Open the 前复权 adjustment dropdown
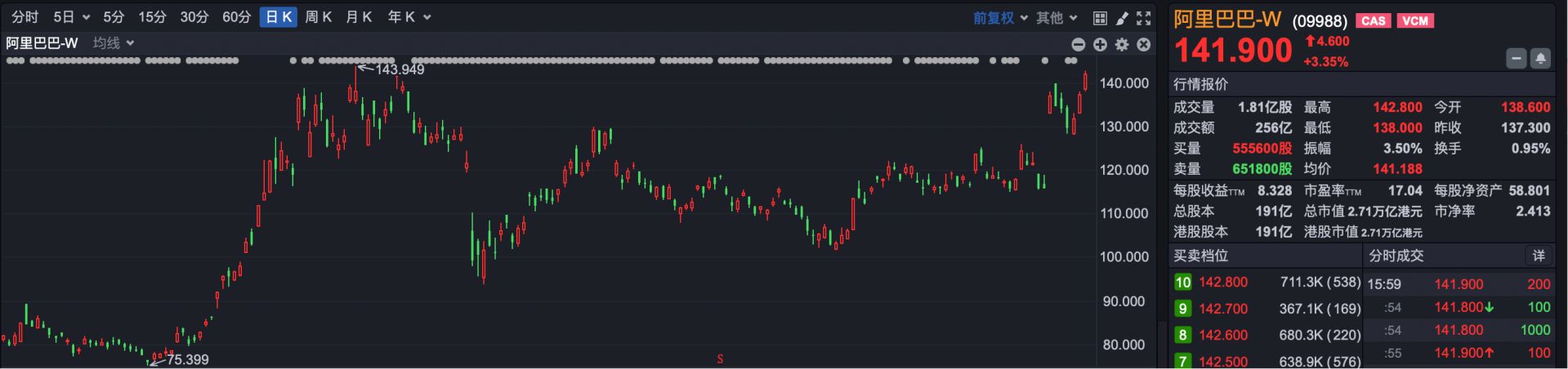The width and height of the screenshot is (1568, 369). click(1000, 18)
